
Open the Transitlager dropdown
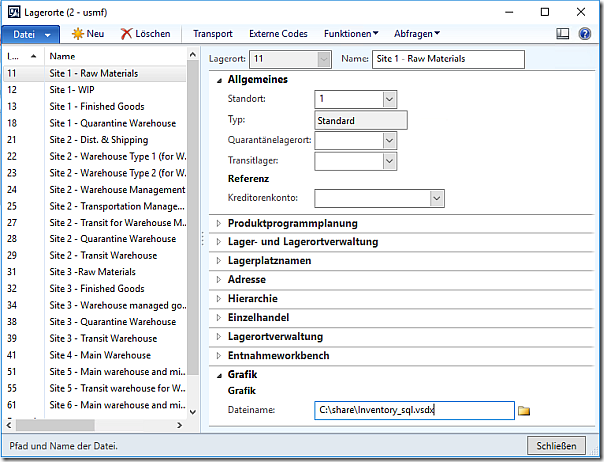pos(389,161)
